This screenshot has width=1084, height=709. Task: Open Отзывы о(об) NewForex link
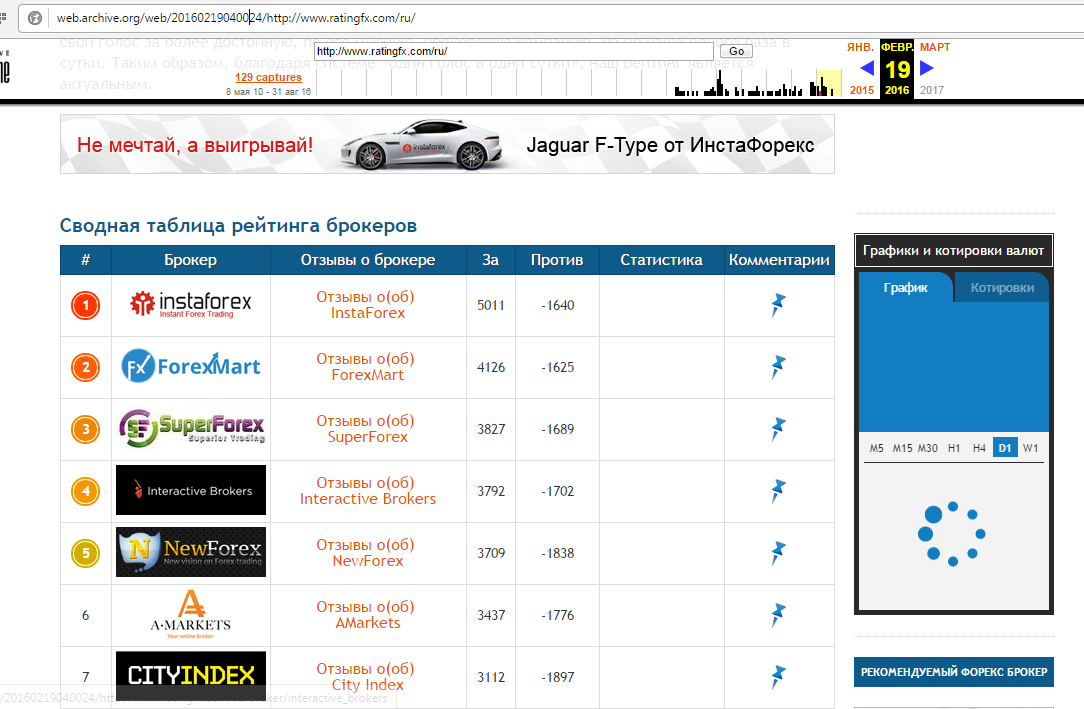(366, 553)
